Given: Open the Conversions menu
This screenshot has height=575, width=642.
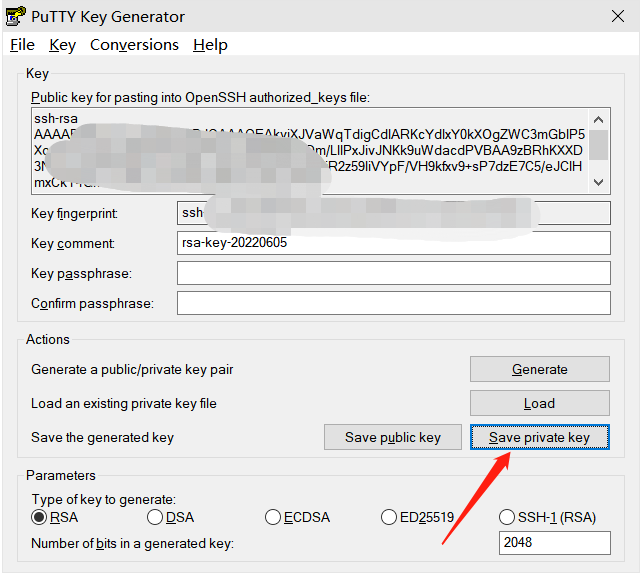Looking at the screenshot, I should 134,45.
